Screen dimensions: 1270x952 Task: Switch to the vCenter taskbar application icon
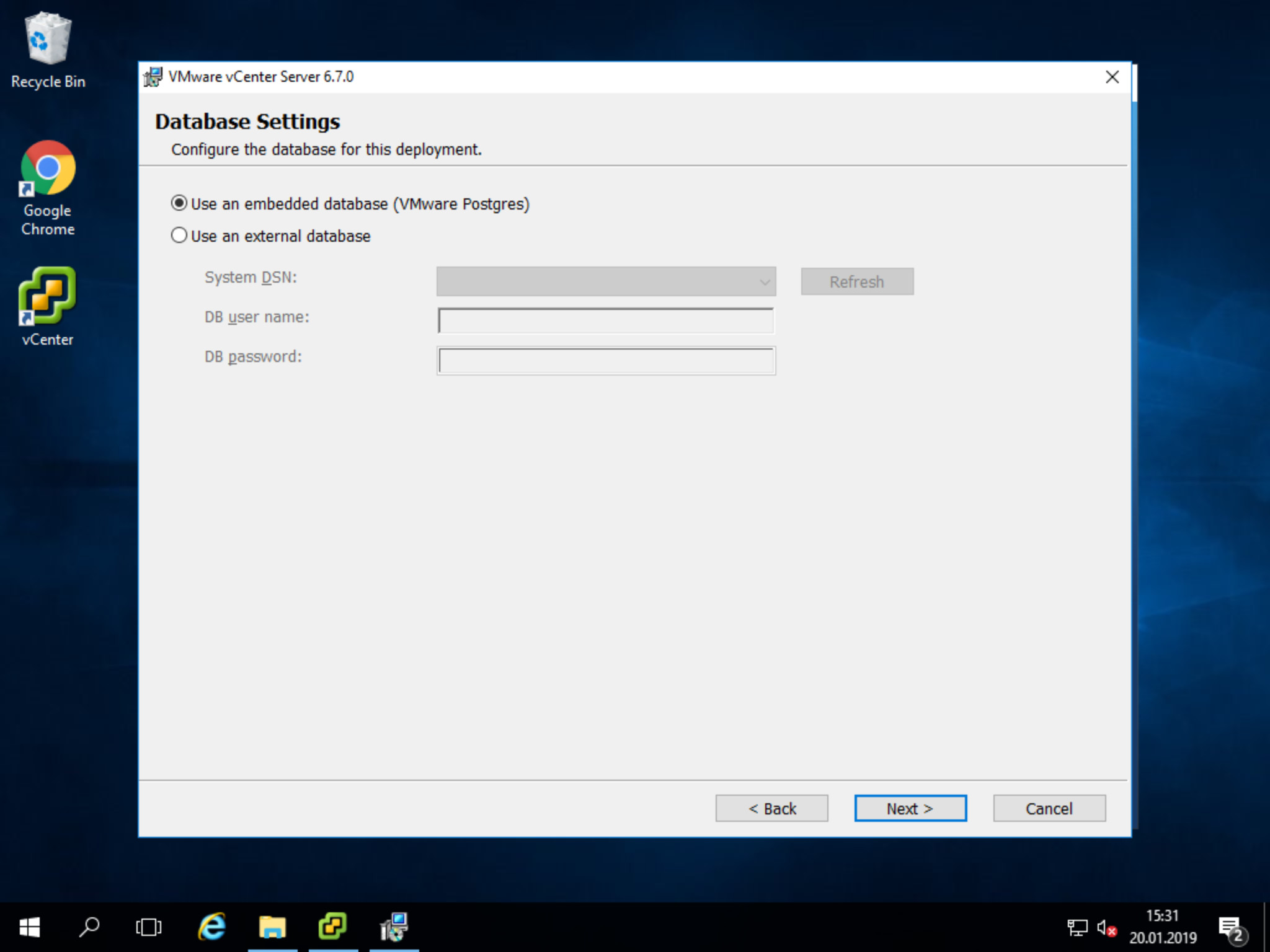coord(333,927)
